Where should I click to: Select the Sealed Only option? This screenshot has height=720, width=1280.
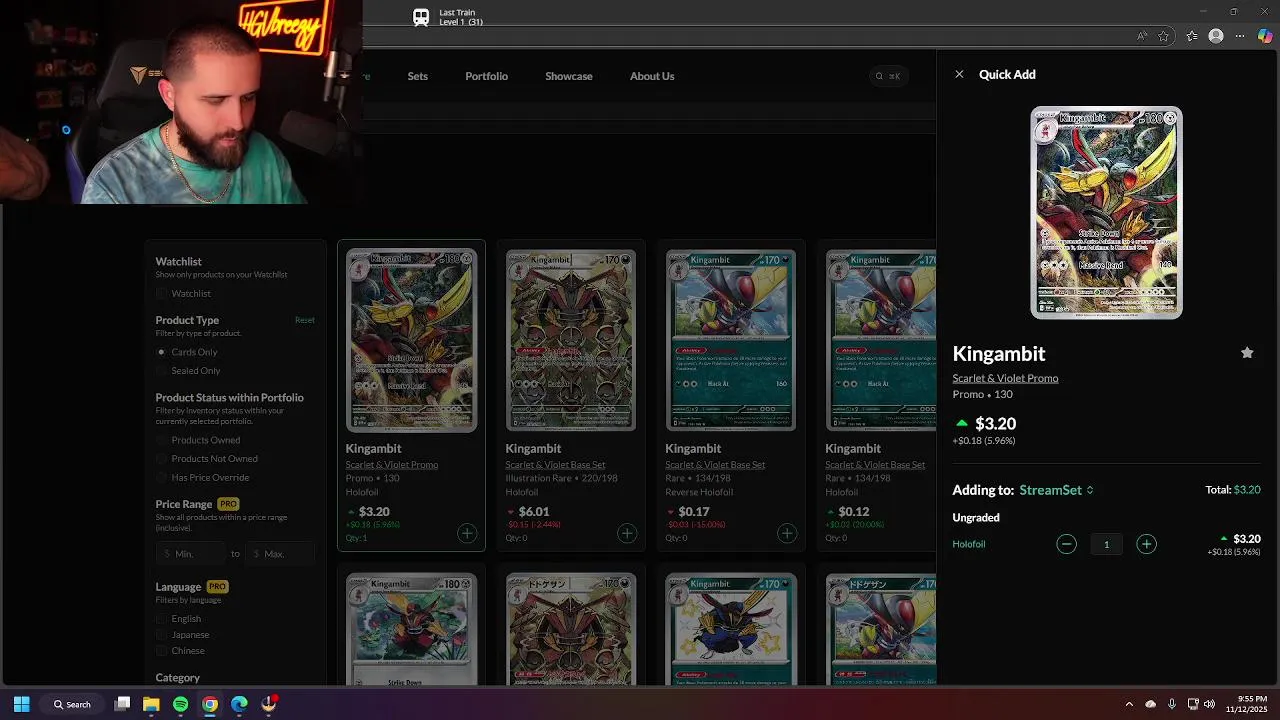click(x=162, y=371)
